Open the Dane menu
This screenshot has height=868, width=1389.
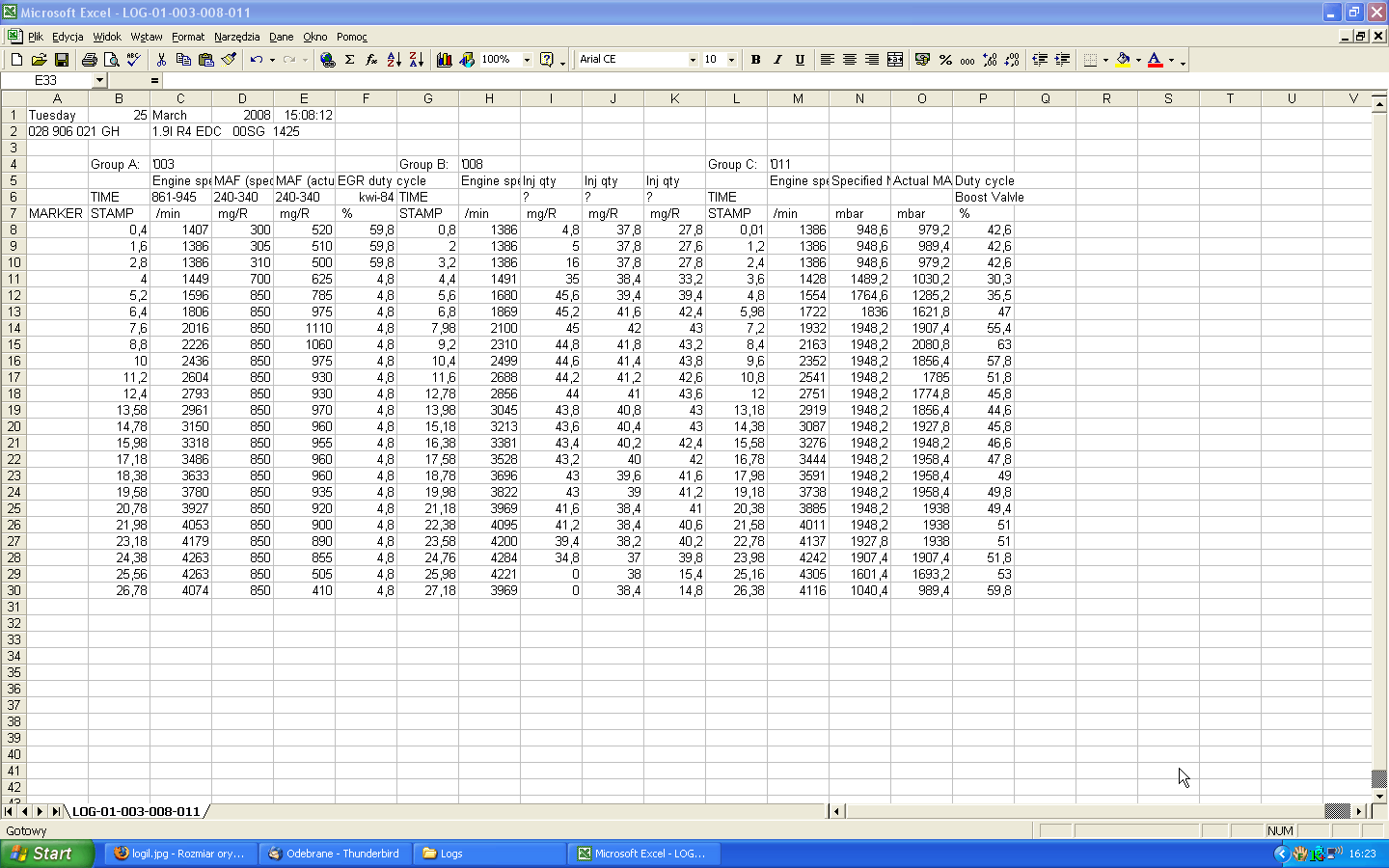point(281,37)
